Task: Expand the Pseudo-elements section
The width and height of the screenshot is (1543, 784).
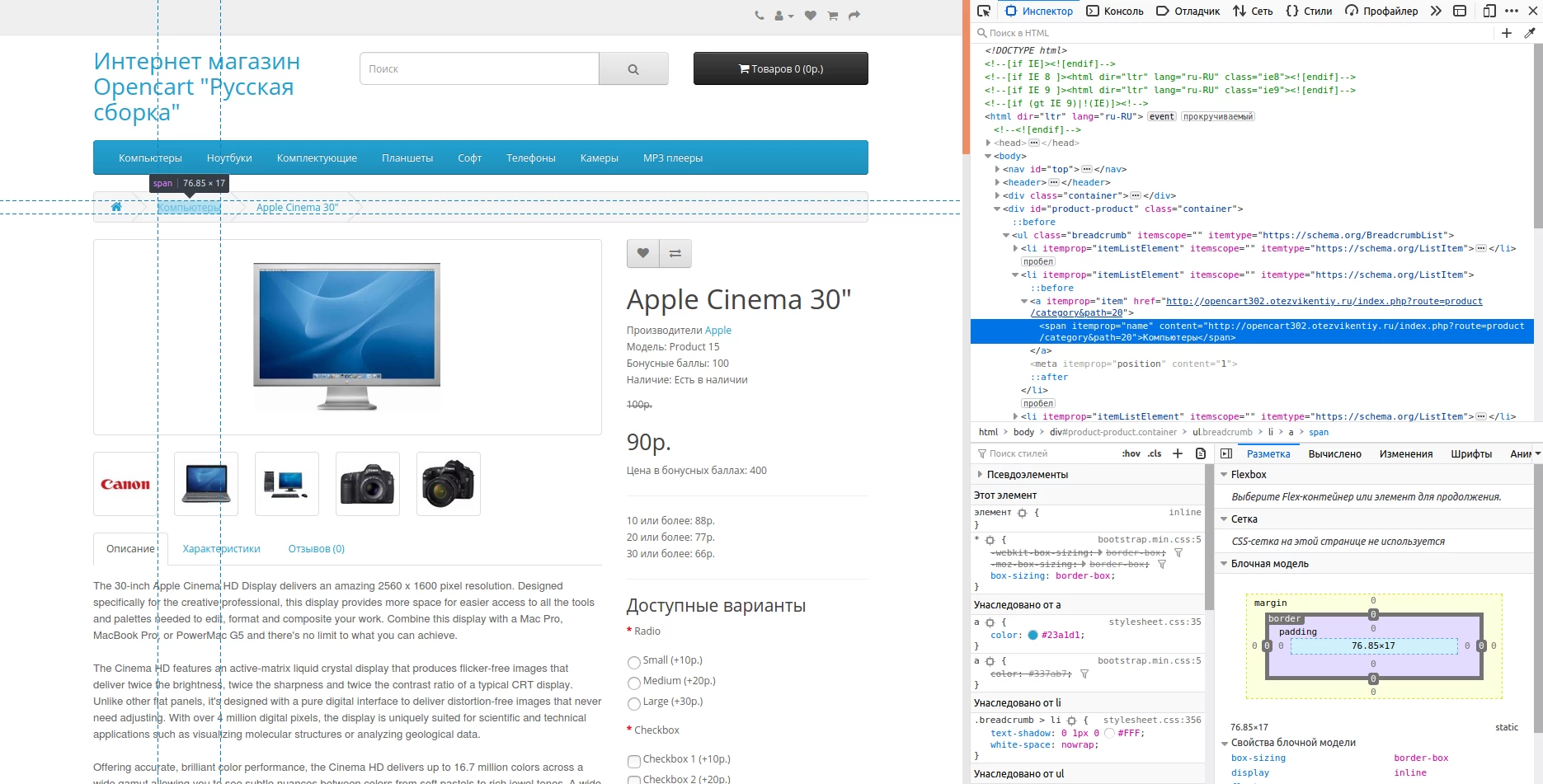Action: [980, 474]
